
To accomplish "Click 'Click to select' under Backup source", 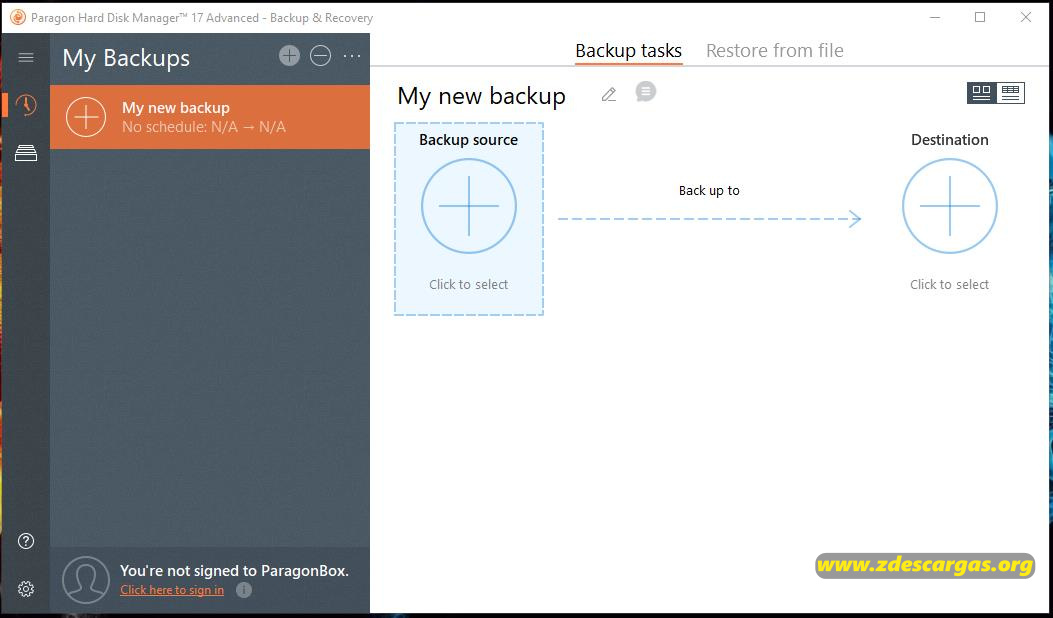I will [x=469, y=285].
